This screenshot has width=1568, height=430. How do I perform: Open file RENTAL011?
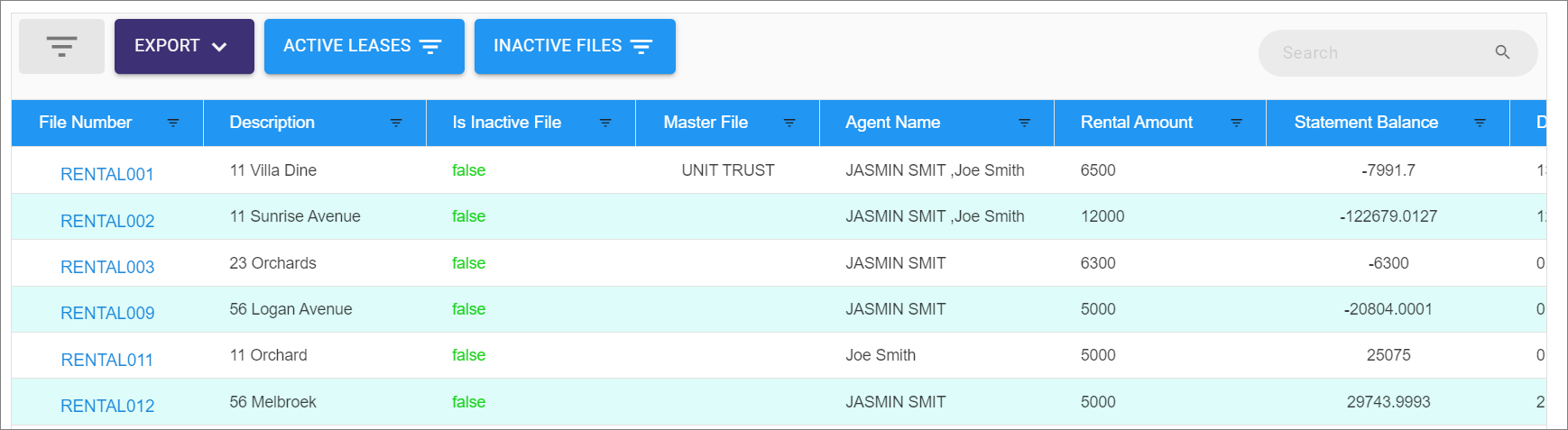click(107, 360)
